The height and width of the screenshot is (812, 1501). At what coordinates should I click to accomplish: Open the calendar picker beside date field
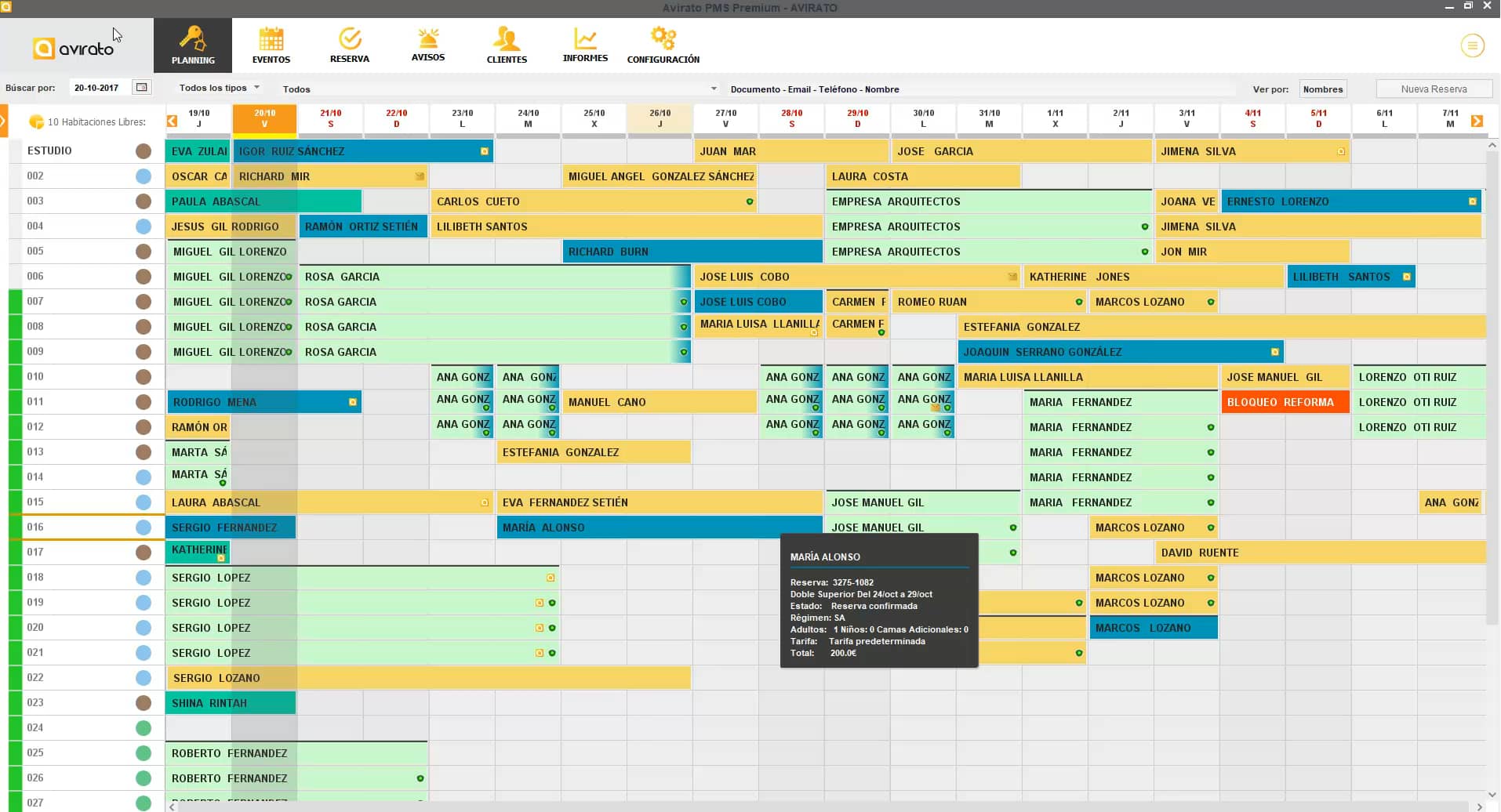pyautogui.click(x=141, y=88)
